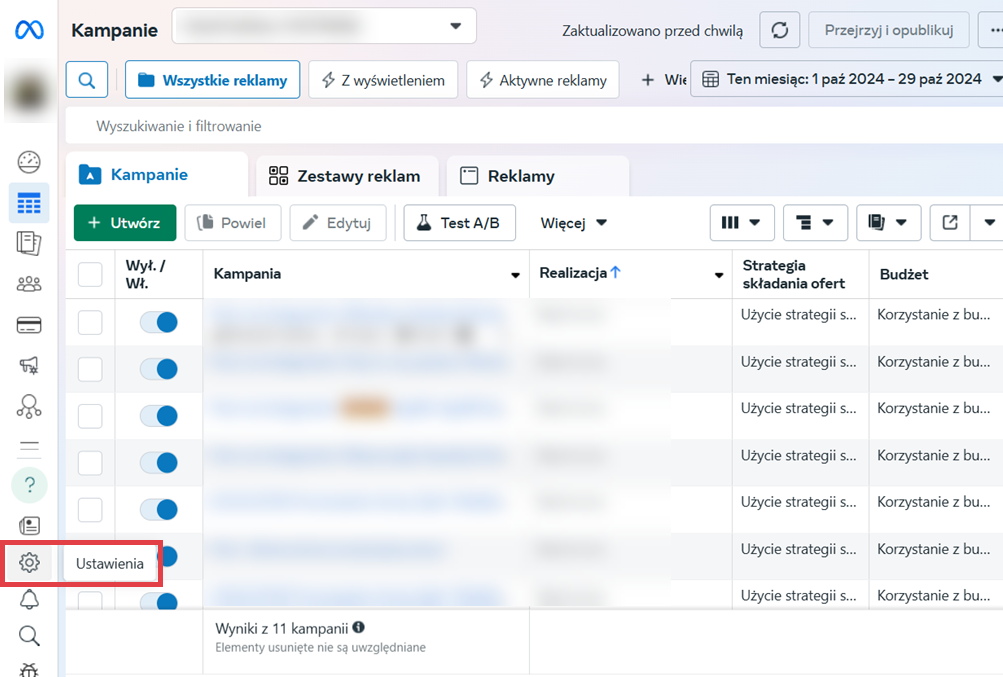Screen dimensions: 1003x677
Task: Open the columns layout dropdown
Action: coord(741,223)
